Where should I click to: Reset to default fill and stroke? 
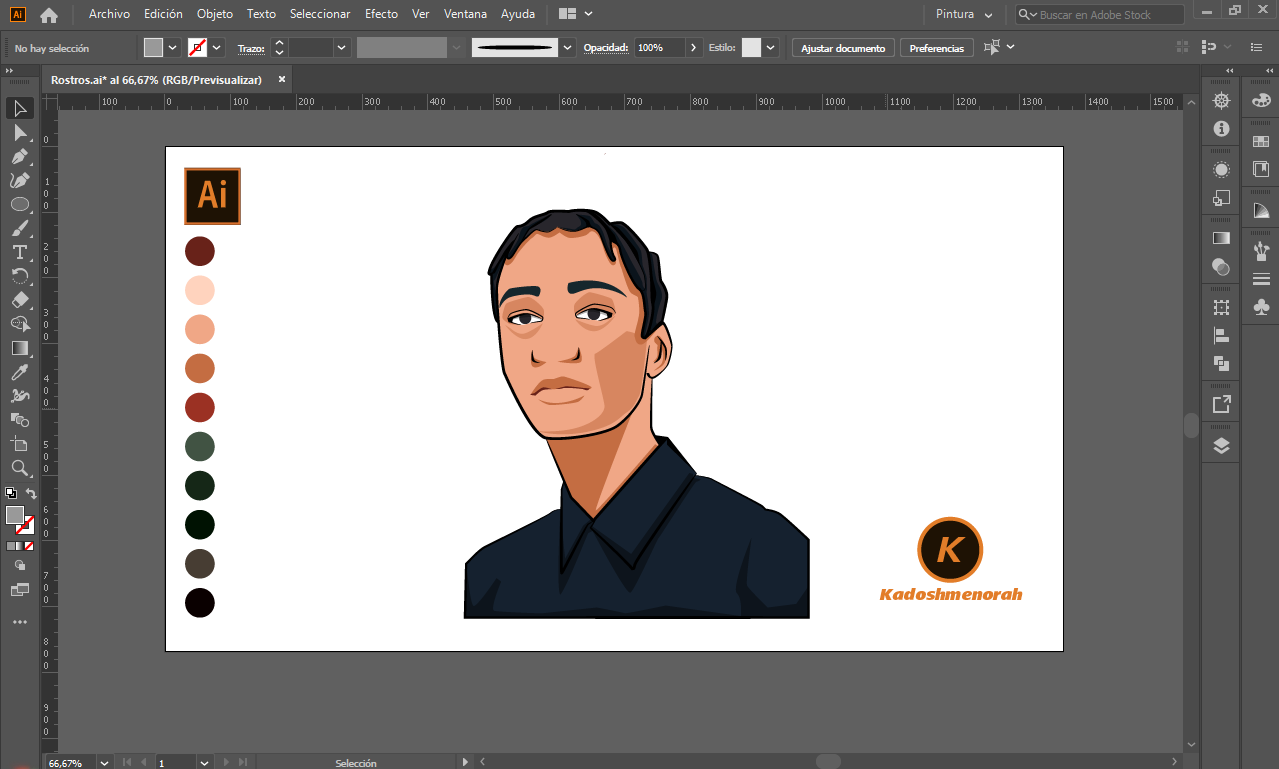point(10,493)
